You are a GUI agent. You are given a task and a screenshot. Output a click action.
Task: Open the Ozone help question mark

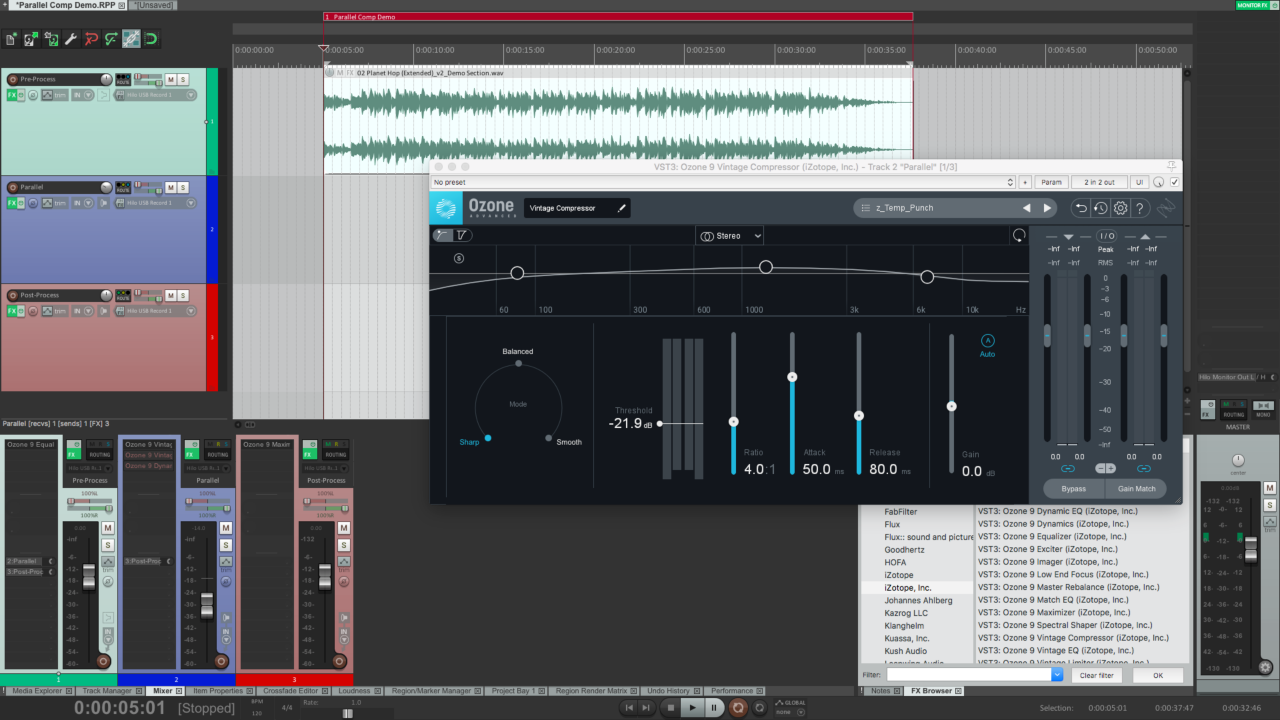click(x=1140, y=208)
